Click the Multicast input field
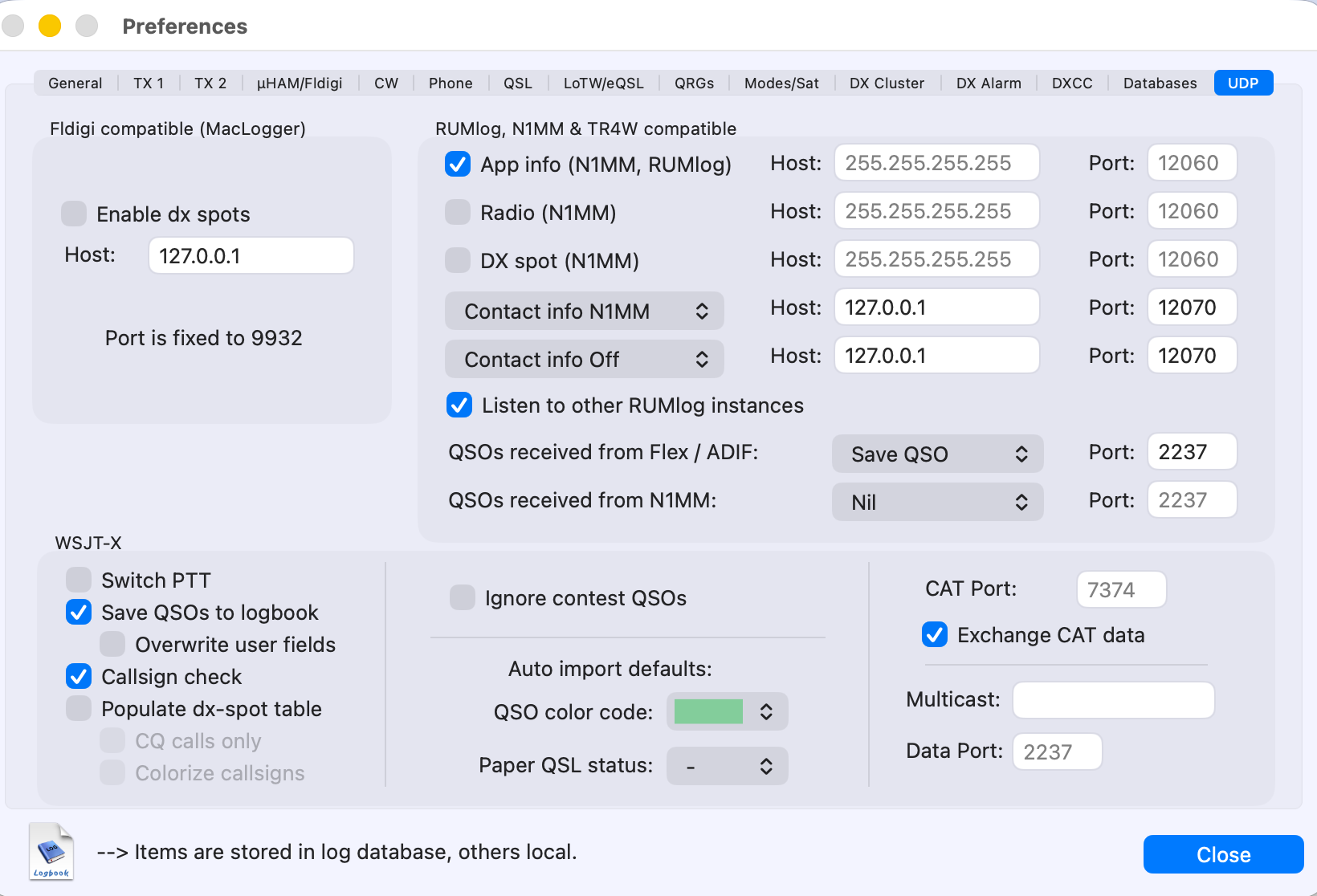 point(1113,700)
